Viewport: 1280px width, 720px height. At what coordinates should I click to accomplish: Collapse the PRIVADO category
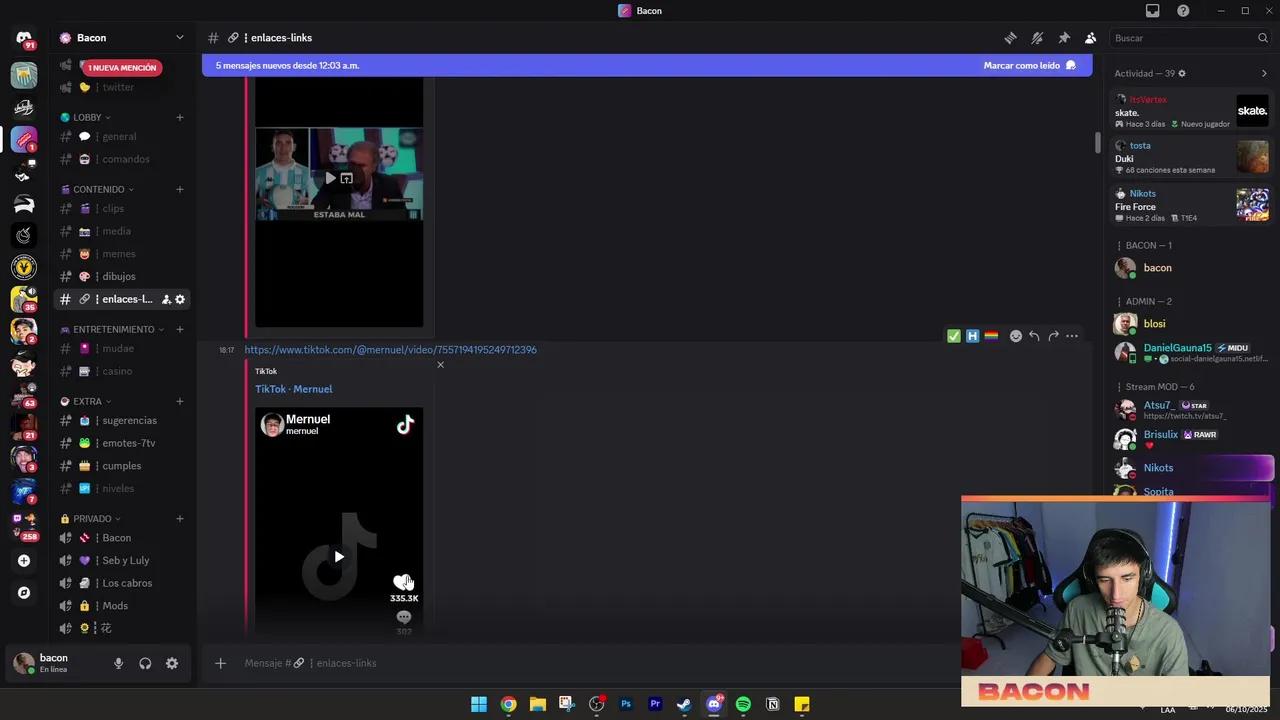click(x=92, y=518)
